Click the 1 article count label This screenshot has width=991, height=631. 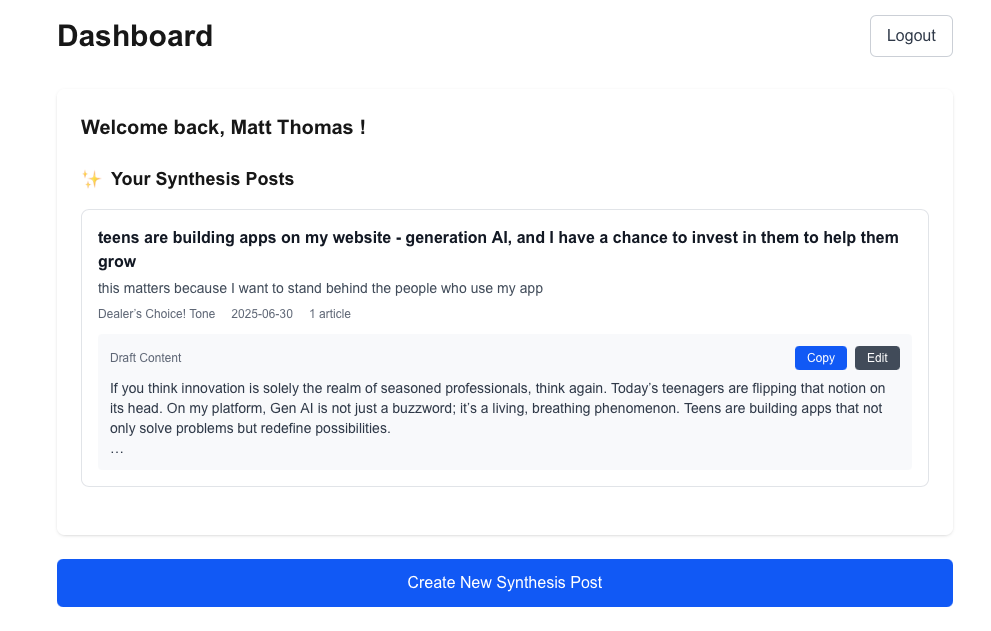pyautogui.click(x=330, y=314)
